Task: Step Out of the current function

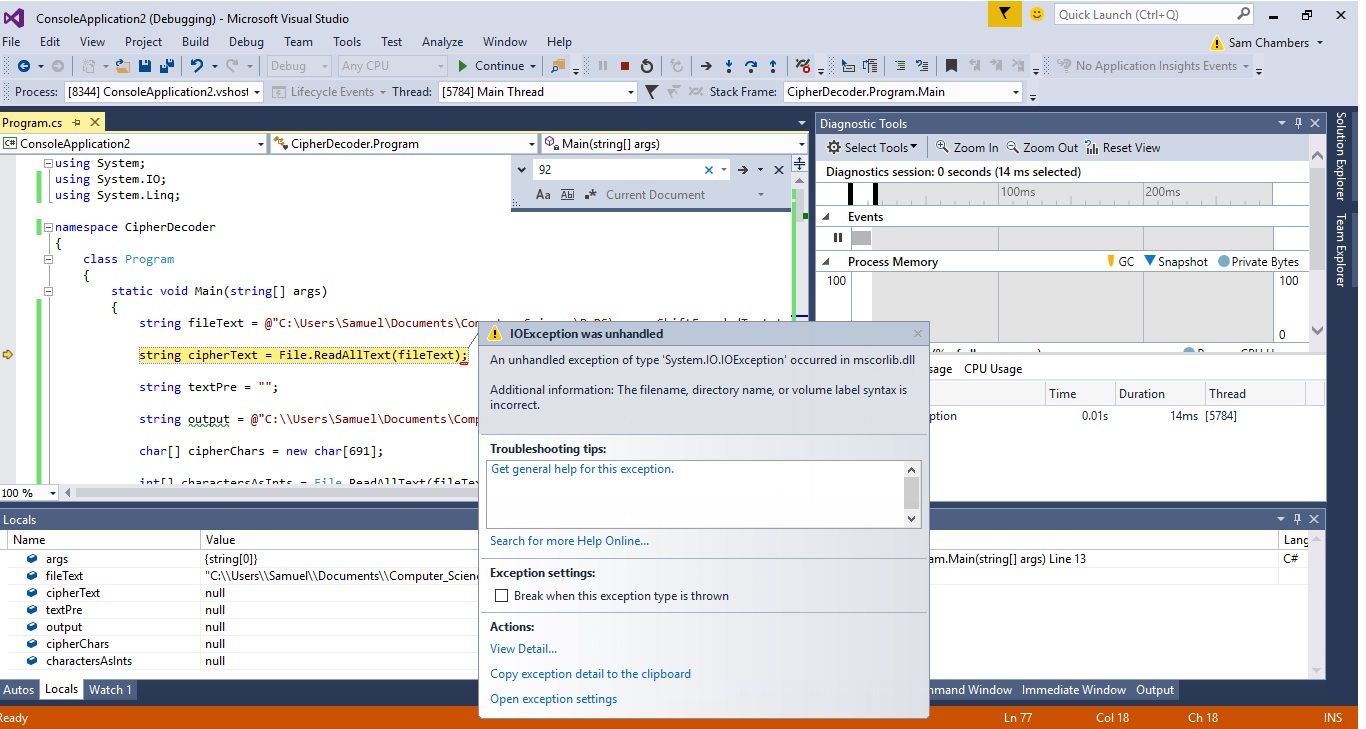Action: point(773,66)
